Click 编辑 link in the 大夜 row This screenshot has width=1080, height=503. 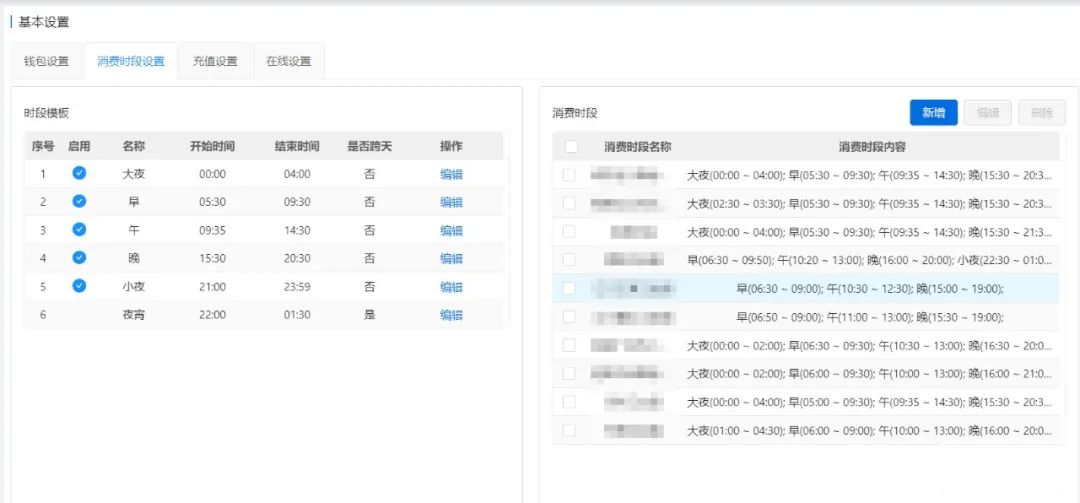tap(451, 174)
